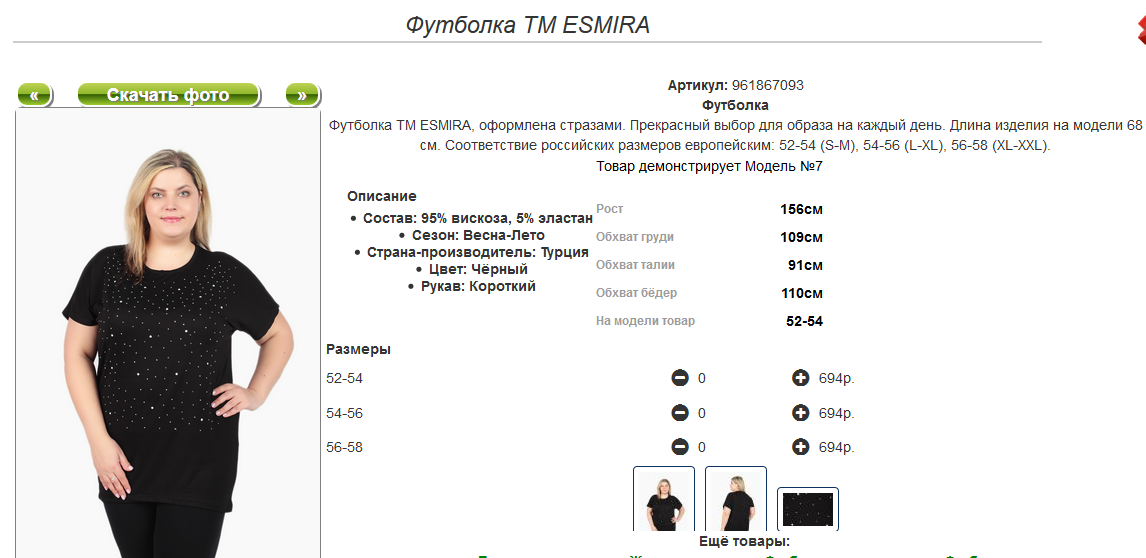Viewport: 1146px width, 558px height.
Task: Open the back view thumbnail
Action: pos(736,499)
